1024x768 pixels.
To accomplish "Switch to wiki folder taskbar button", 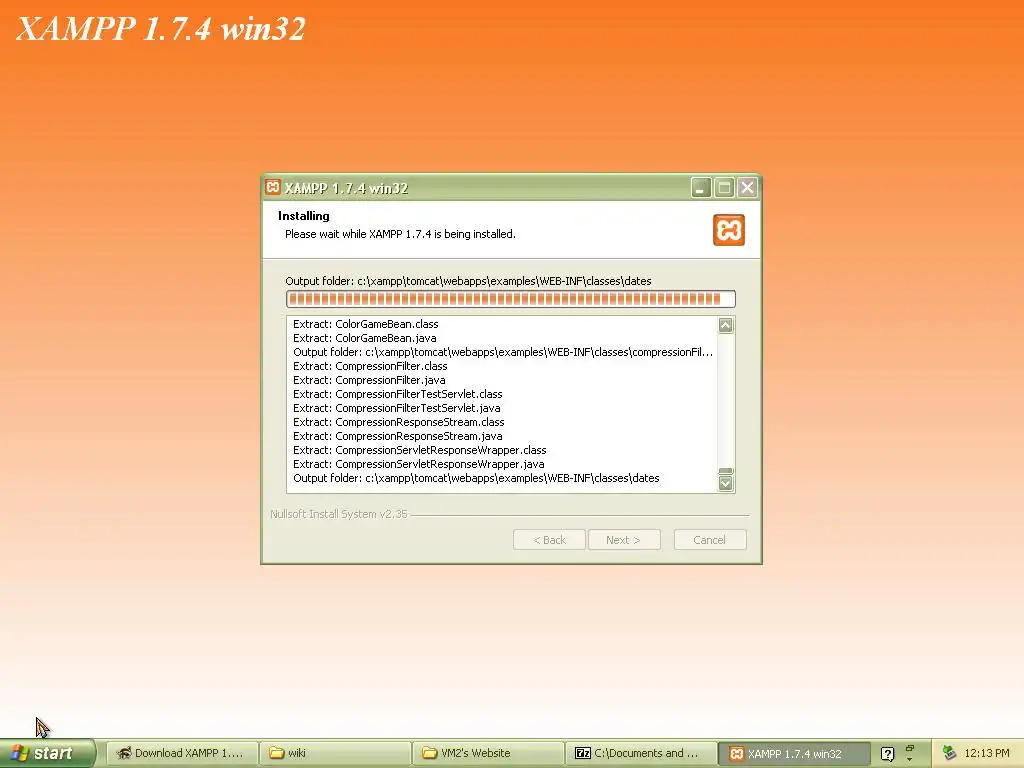I will point(334,753).
